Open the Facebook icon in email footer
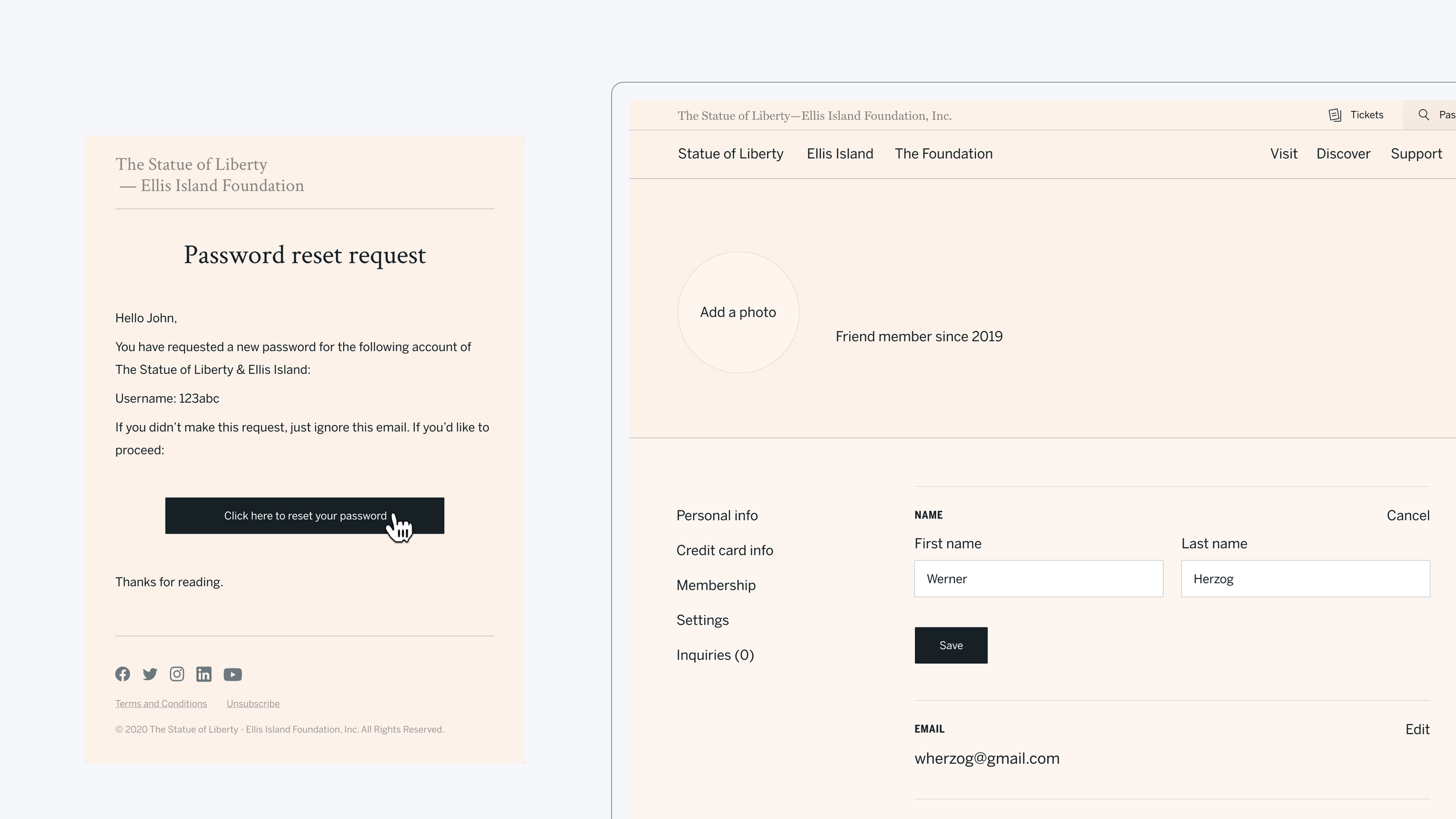Image resolution: width=1456 pixels, height=819 pixels. click(x=122, y=674)
